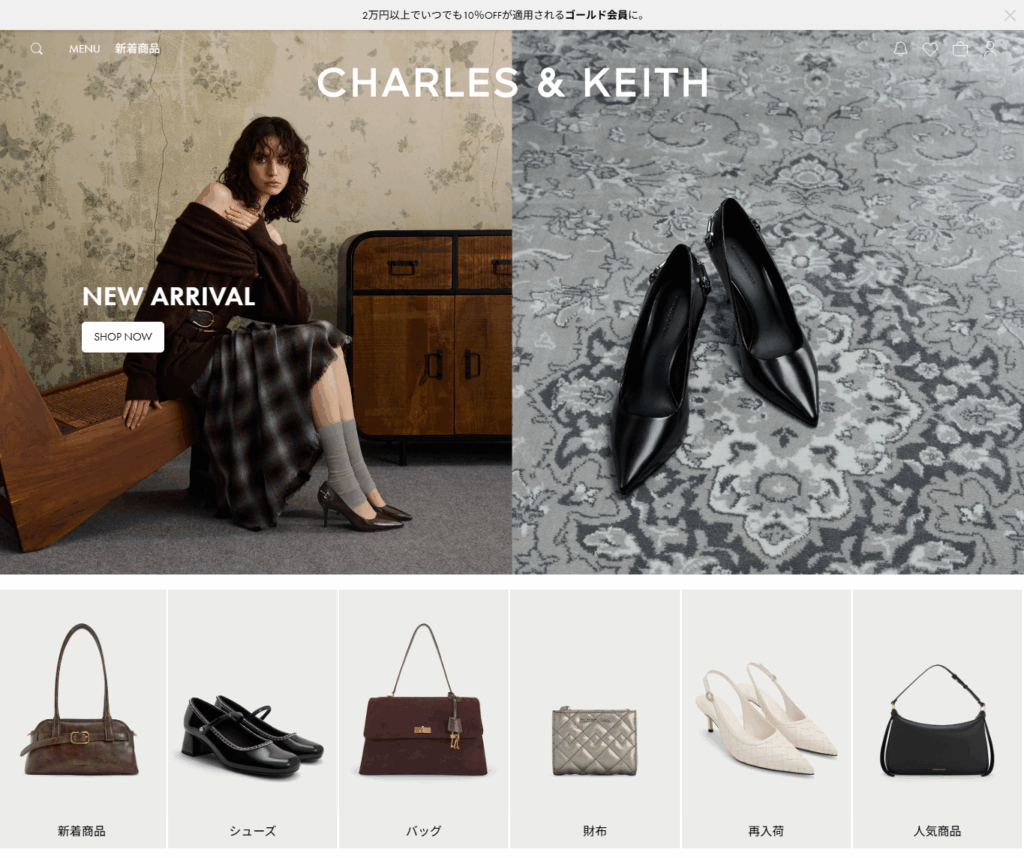The width and height of the screenshot is (1024, 858).
Task: Open the 人気商品 category tile
Action: 938,719
